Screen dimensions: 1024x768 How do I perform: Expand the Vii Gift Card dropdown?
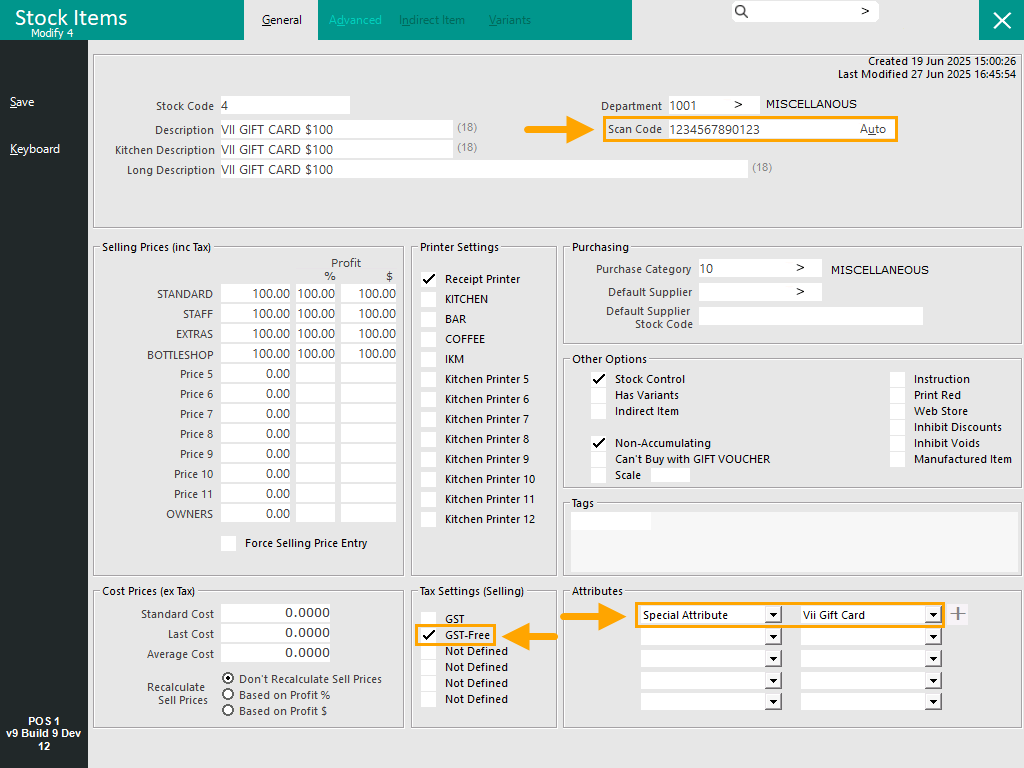tap(932, 615)
